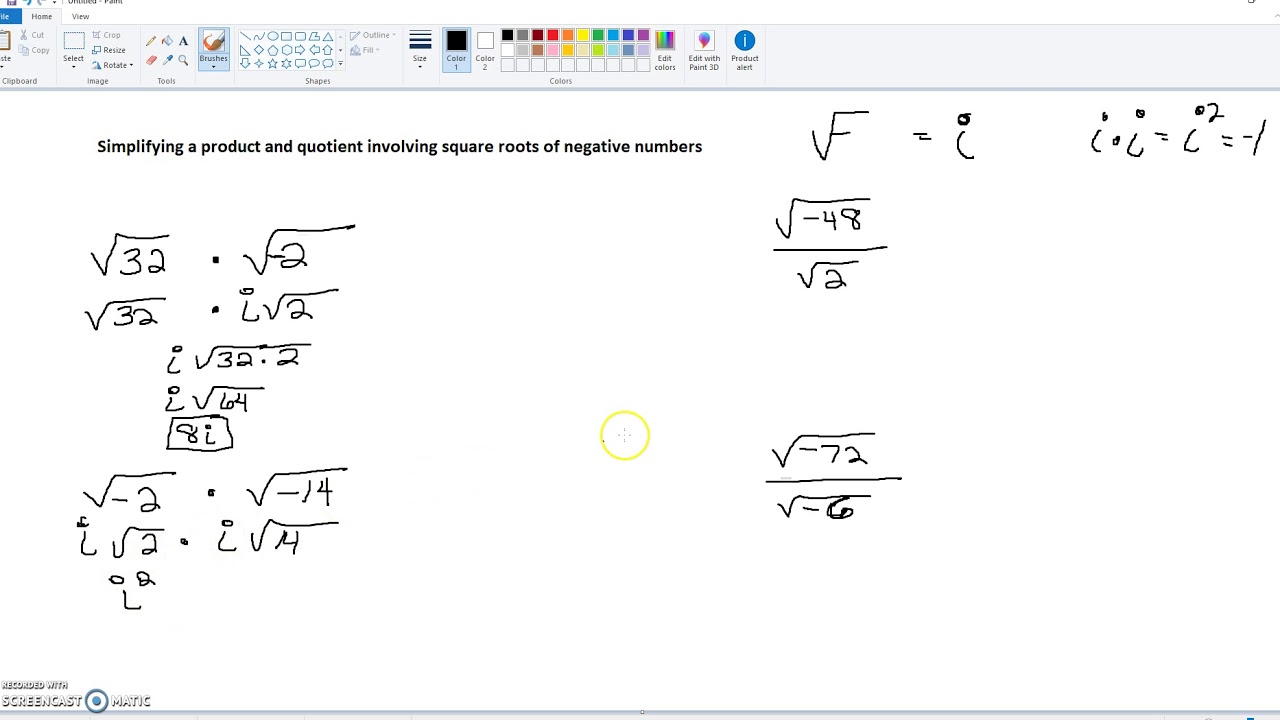Choose the Right triangle shape
This screenshot has width=1280, height=720.
(x=245, y=50)
